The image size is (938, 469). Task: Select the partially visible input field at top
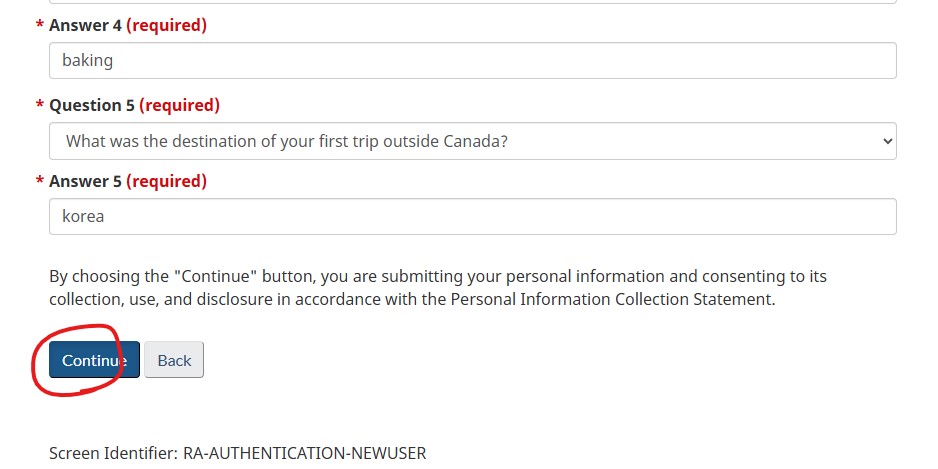click(x=473, y=2)
